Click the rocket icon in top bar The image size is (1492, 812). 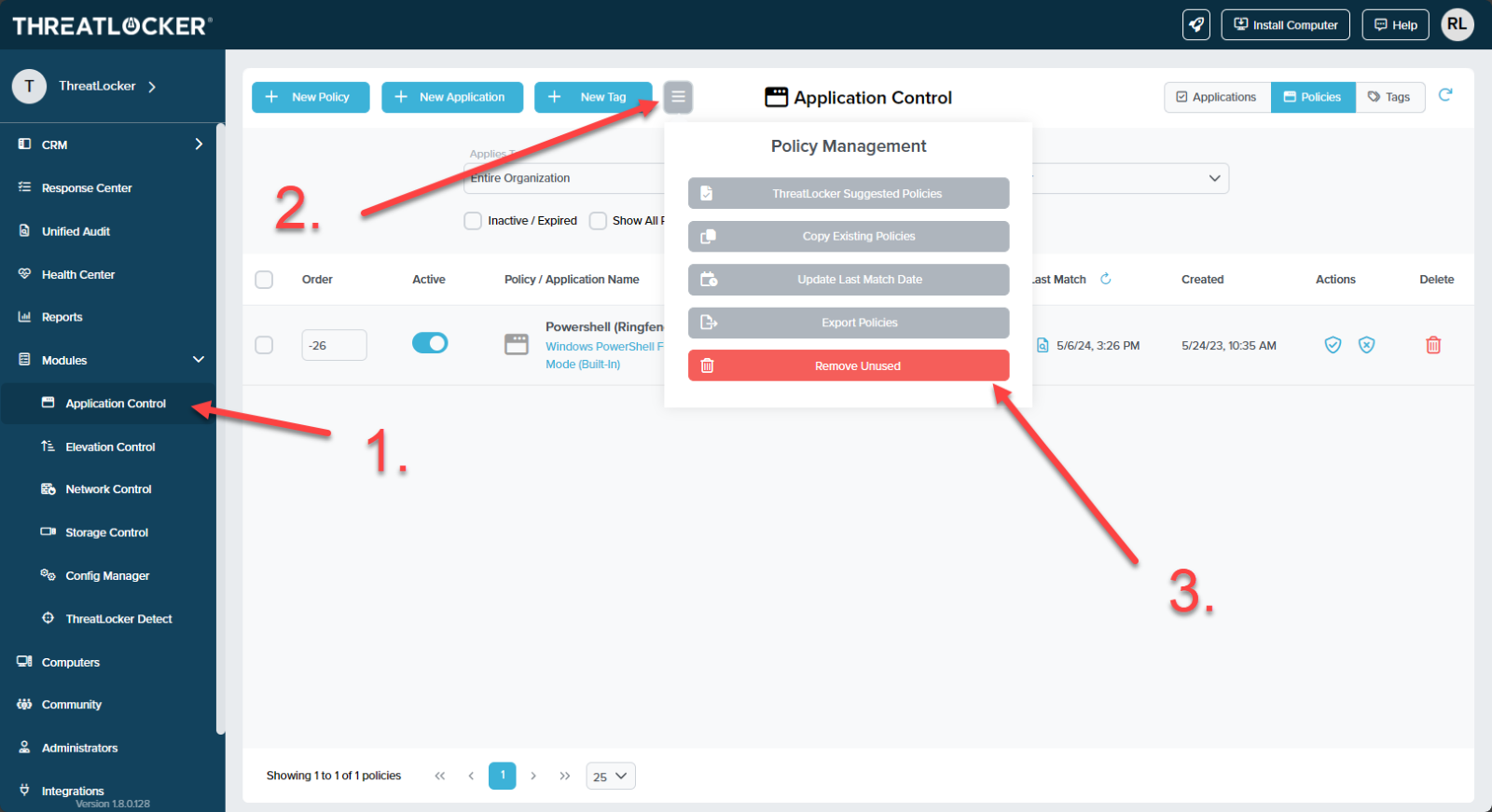pyautogui.click(x=1196, y=24)
